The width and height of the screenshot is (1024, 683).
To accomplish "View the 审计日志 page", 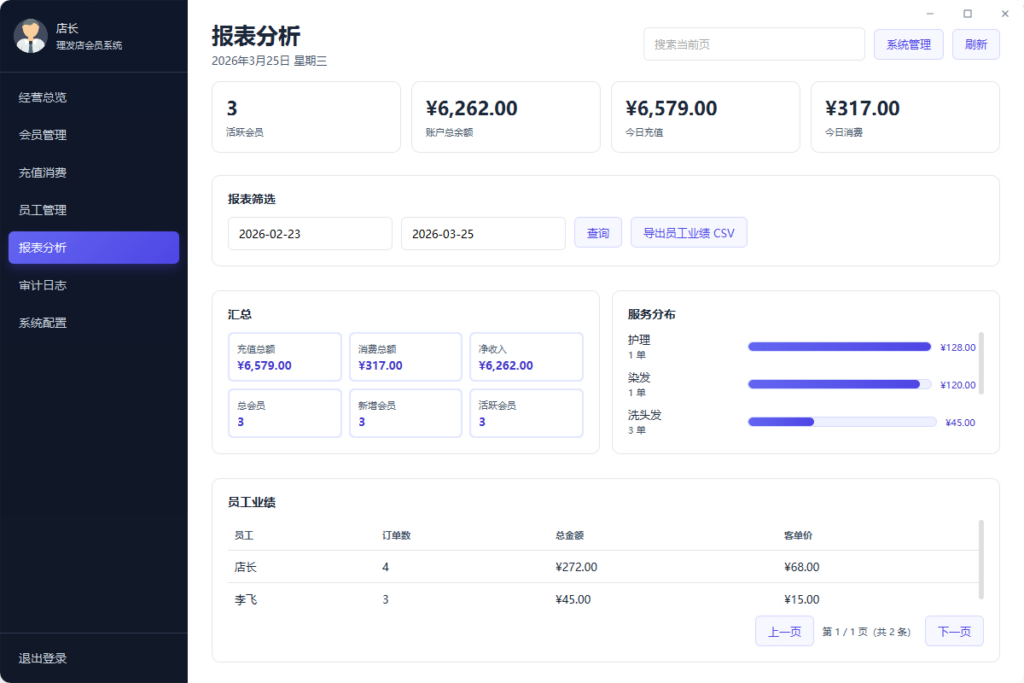I will tap(93, 285).
